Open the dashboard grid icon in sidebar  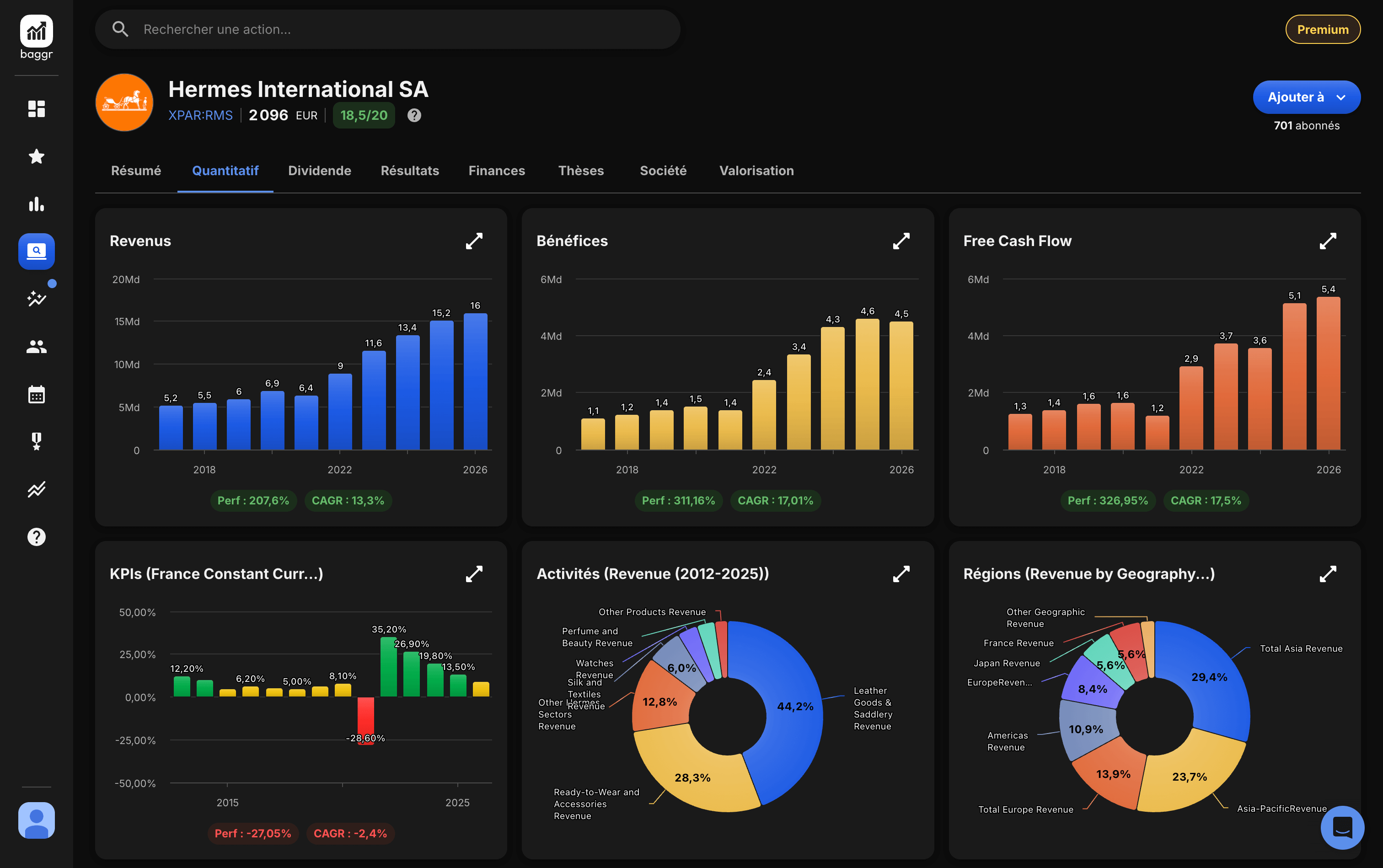pos(36,108)
